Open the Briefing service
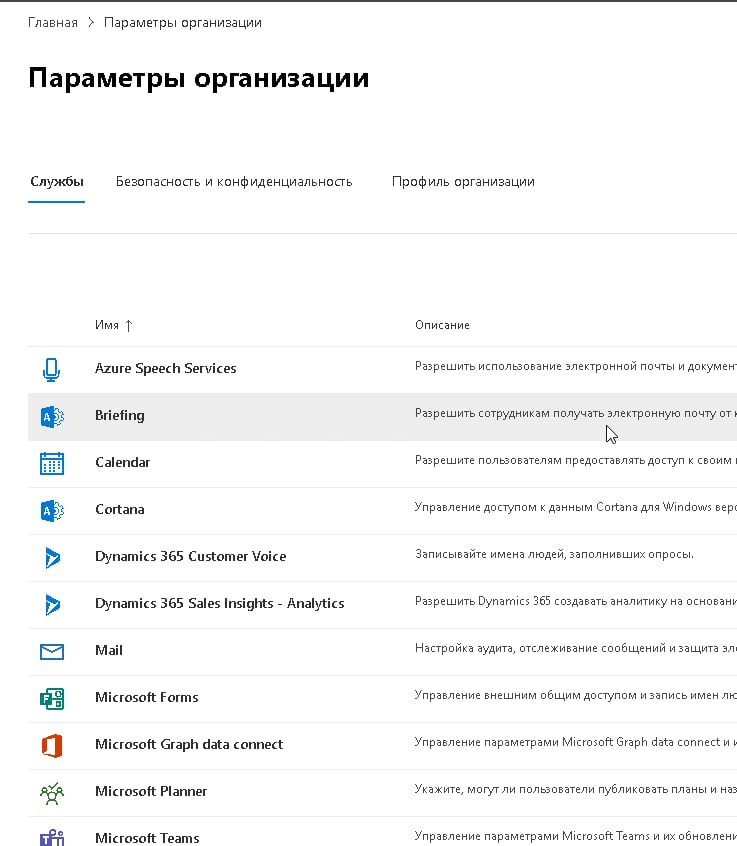Viewport: 737px width, 846px height. coord(120,415)
